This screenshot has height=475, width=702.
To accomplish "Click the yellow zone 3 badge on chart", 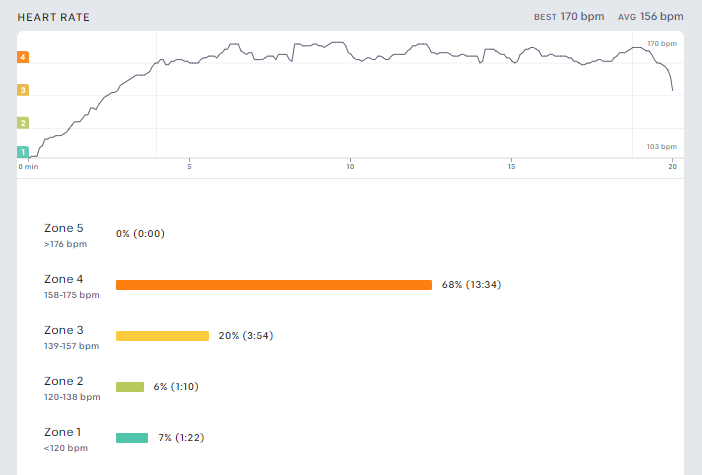I will click(23, 90).
